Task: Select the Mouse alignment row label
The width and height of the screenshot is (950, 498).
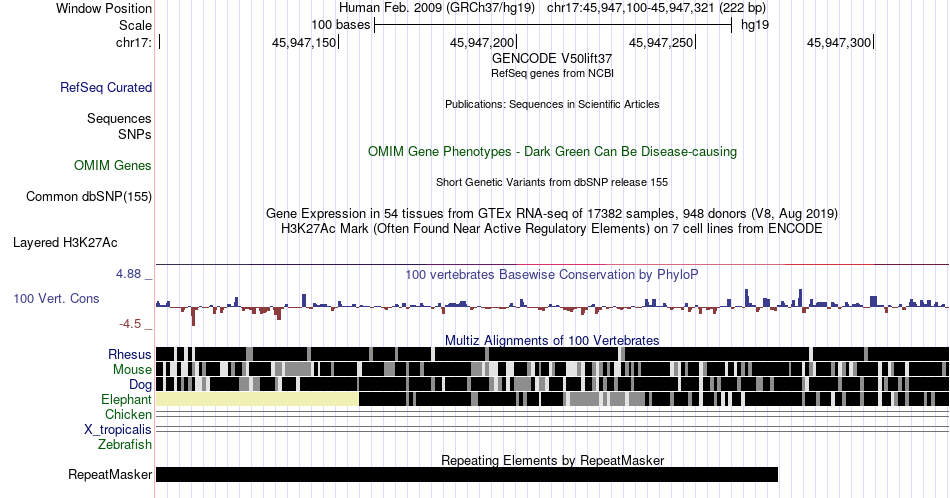Action: pos(131,370)
